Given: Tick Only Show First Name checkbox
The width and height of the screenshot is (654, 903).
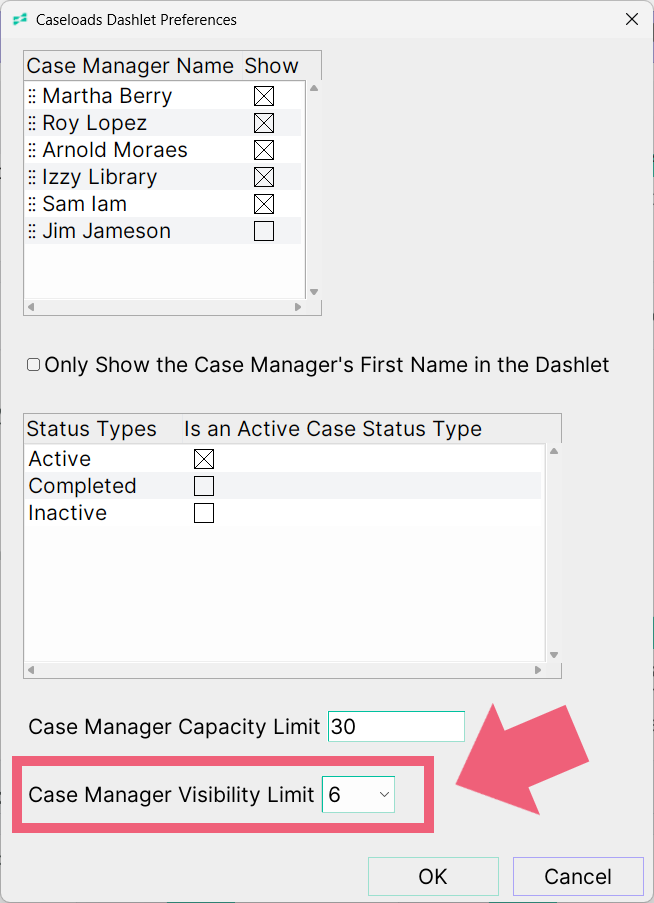Looking at the screenshot, I should (33, 365).
